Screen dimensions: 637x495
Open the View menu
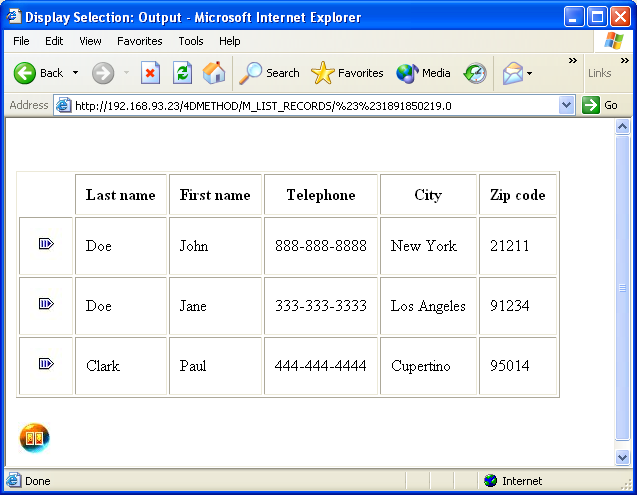click(90, 41)
